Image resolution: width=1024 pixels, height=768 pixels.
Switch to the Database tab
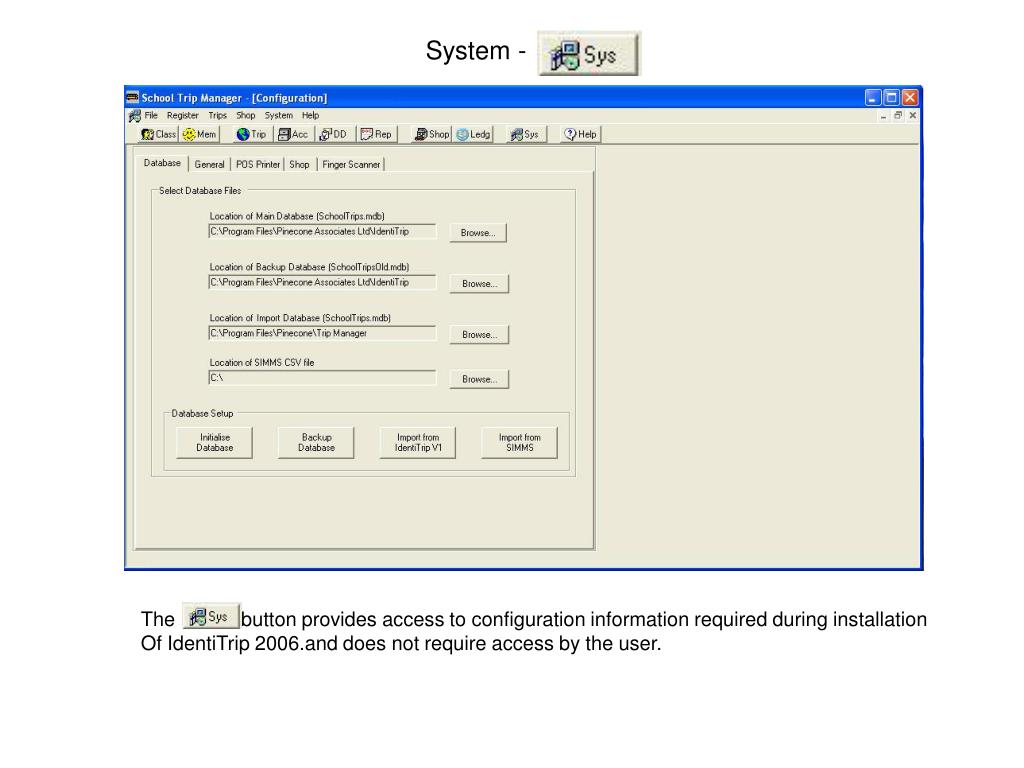point(162,163)
